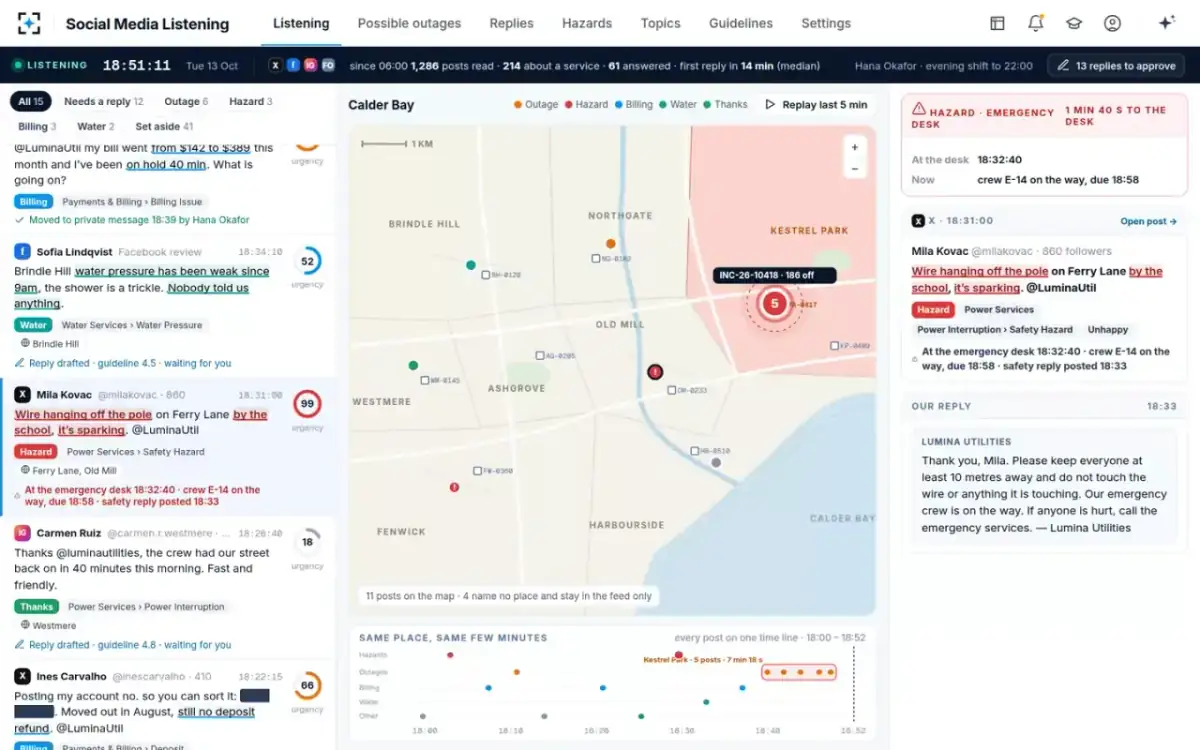Click the grey dot near Harbourside
The image size is (1200, 750).
tap(715, 463)
